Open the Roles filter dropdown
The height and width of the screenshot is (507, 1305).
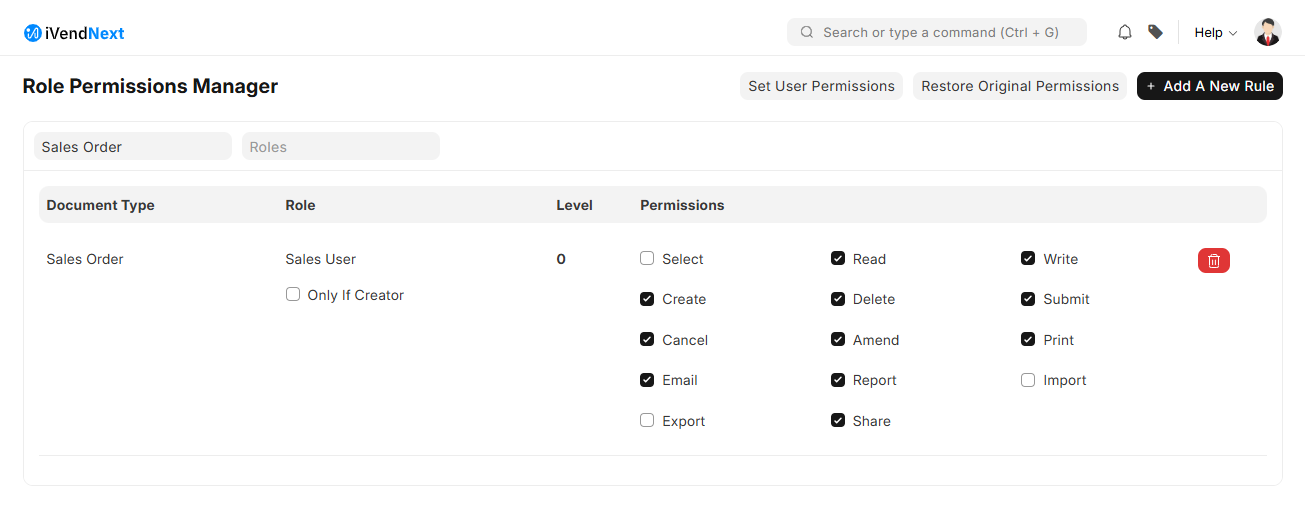point(340,146)
